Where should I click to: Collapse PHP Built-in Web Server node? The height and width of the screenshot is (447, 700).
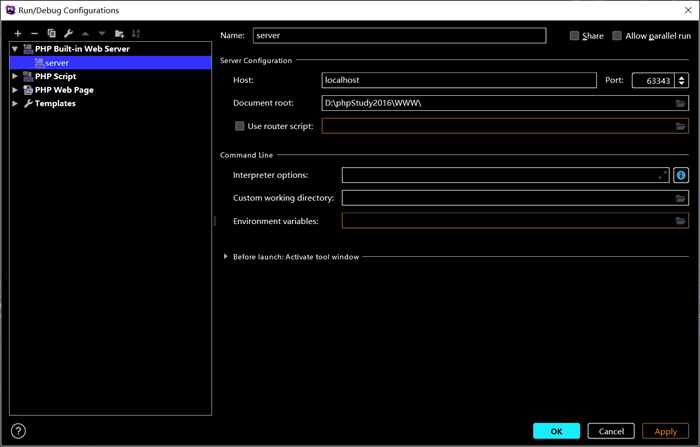tap(15, 49)
